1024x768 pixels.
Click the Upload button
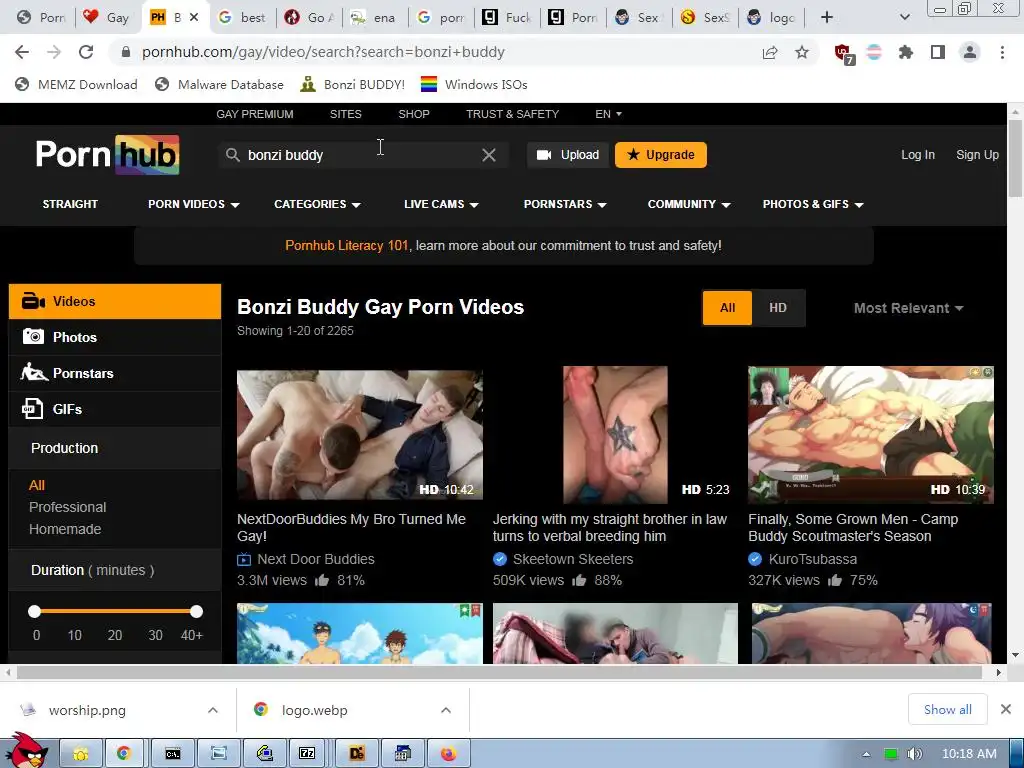(x=568, y=155)
